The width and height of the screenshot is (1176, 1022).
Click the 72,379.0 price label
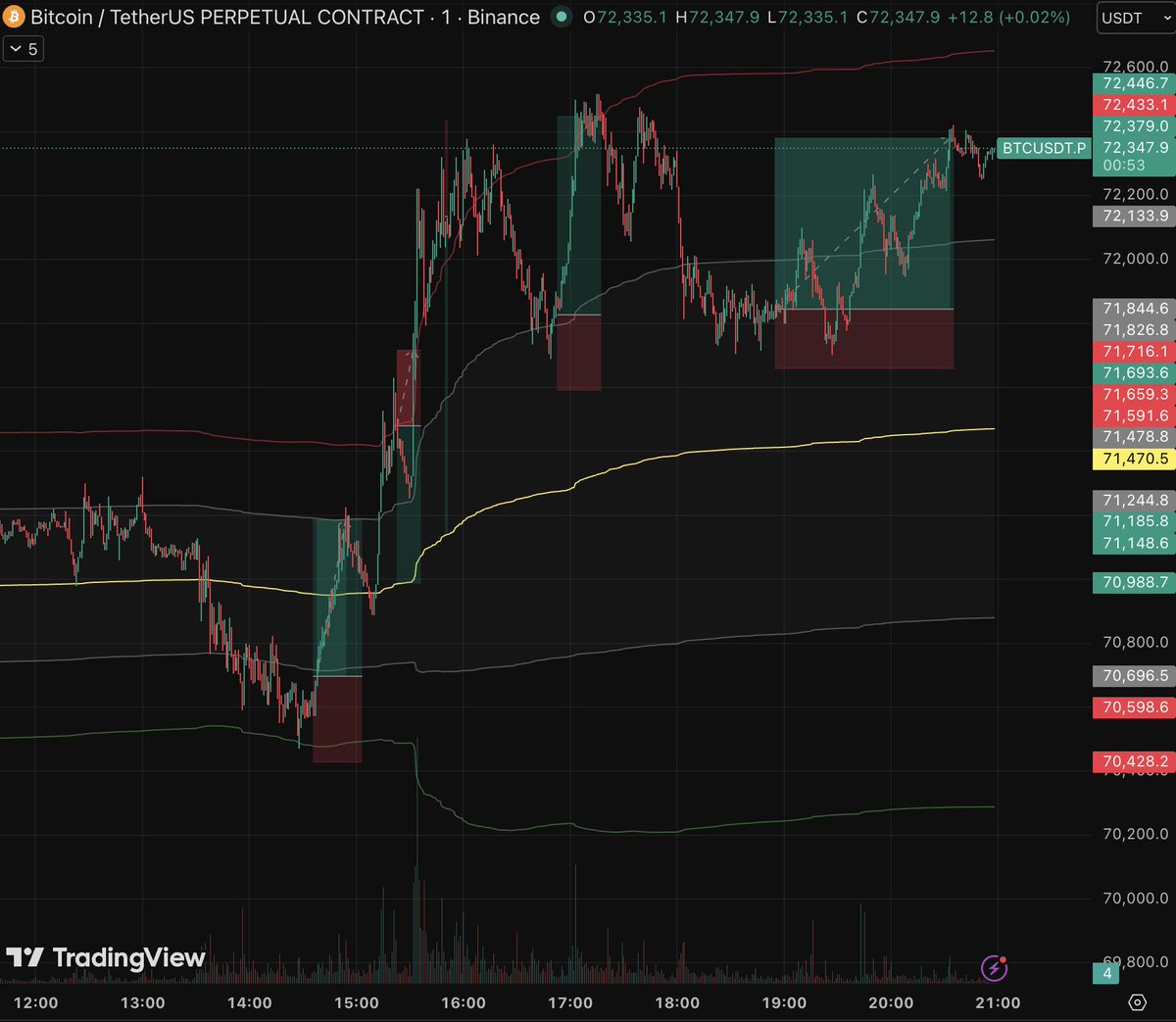(x=1134, y=126)
